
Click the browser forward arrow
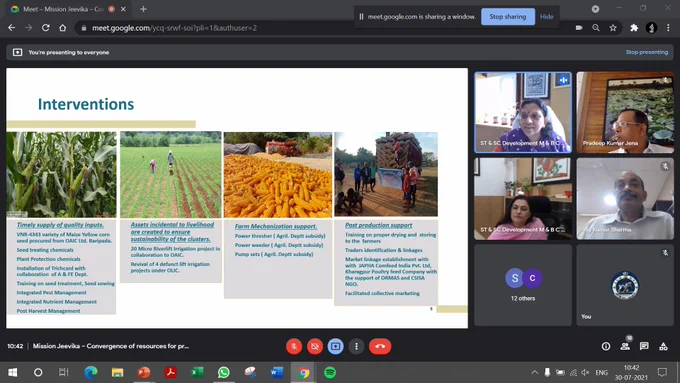point(29,28)
